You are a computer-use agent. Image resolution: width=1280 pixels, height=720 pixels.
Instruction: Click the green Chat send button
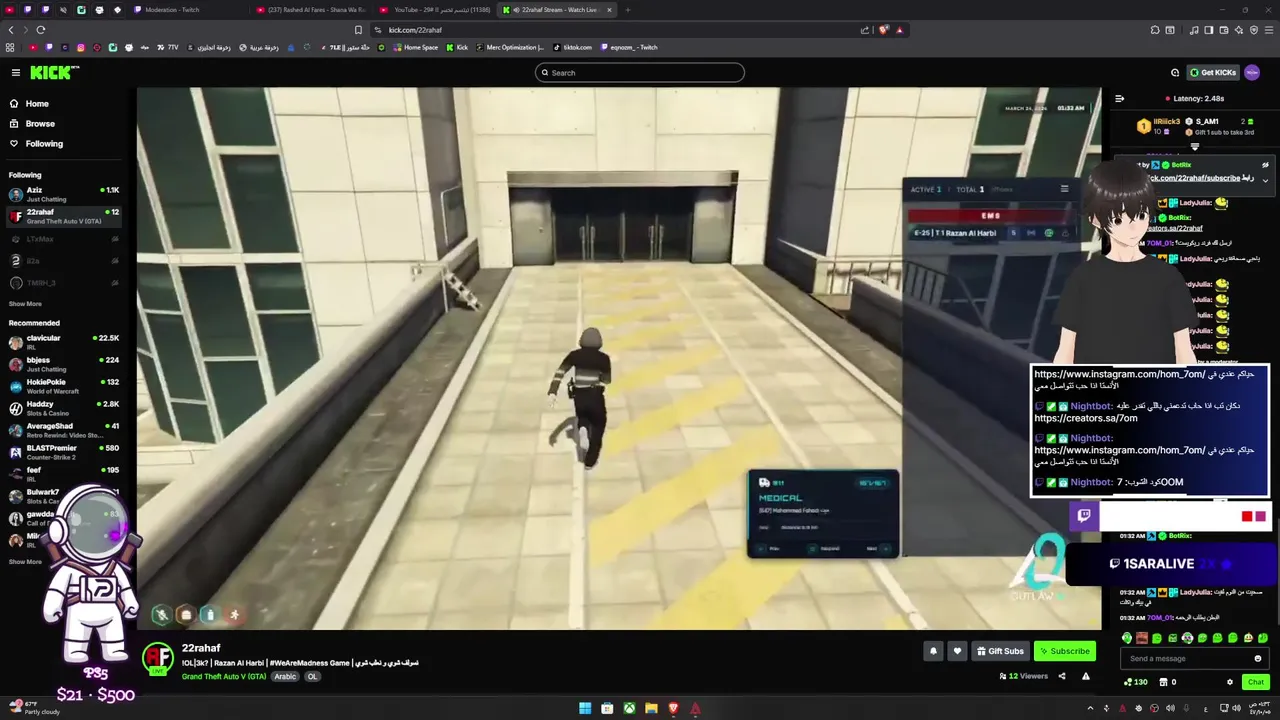click(x=1256, y=682)
